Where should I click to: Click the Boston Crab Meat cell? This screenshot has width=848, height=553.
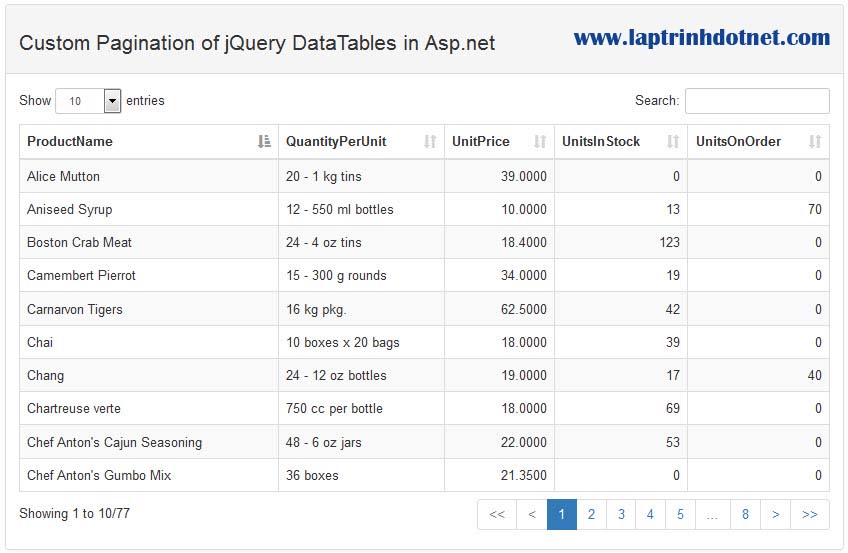[149, 242]
